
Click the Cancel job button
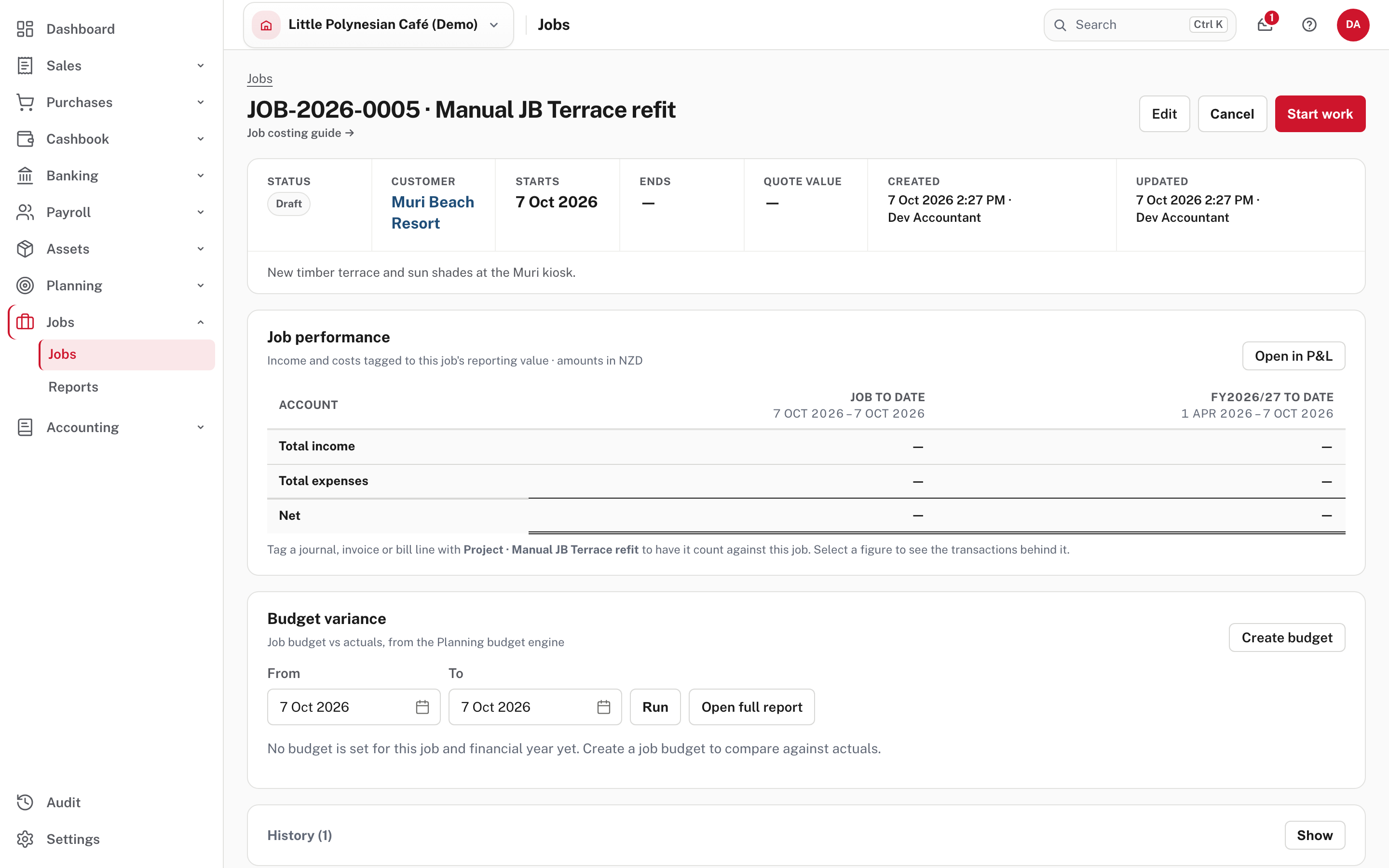coord(1232,114)
